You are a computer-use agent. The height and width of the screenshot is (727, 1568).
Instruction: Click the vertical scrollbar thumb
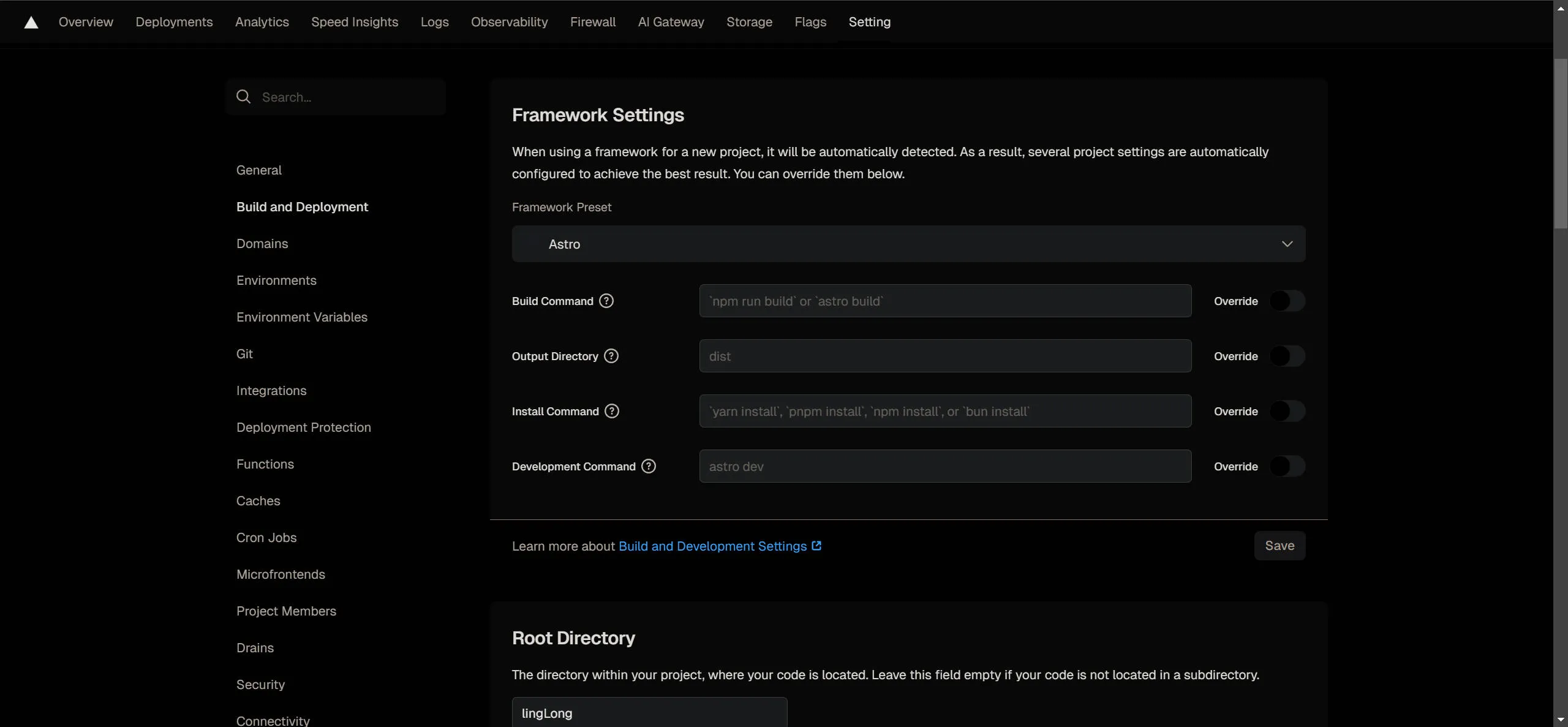(x=1560, y=144)
